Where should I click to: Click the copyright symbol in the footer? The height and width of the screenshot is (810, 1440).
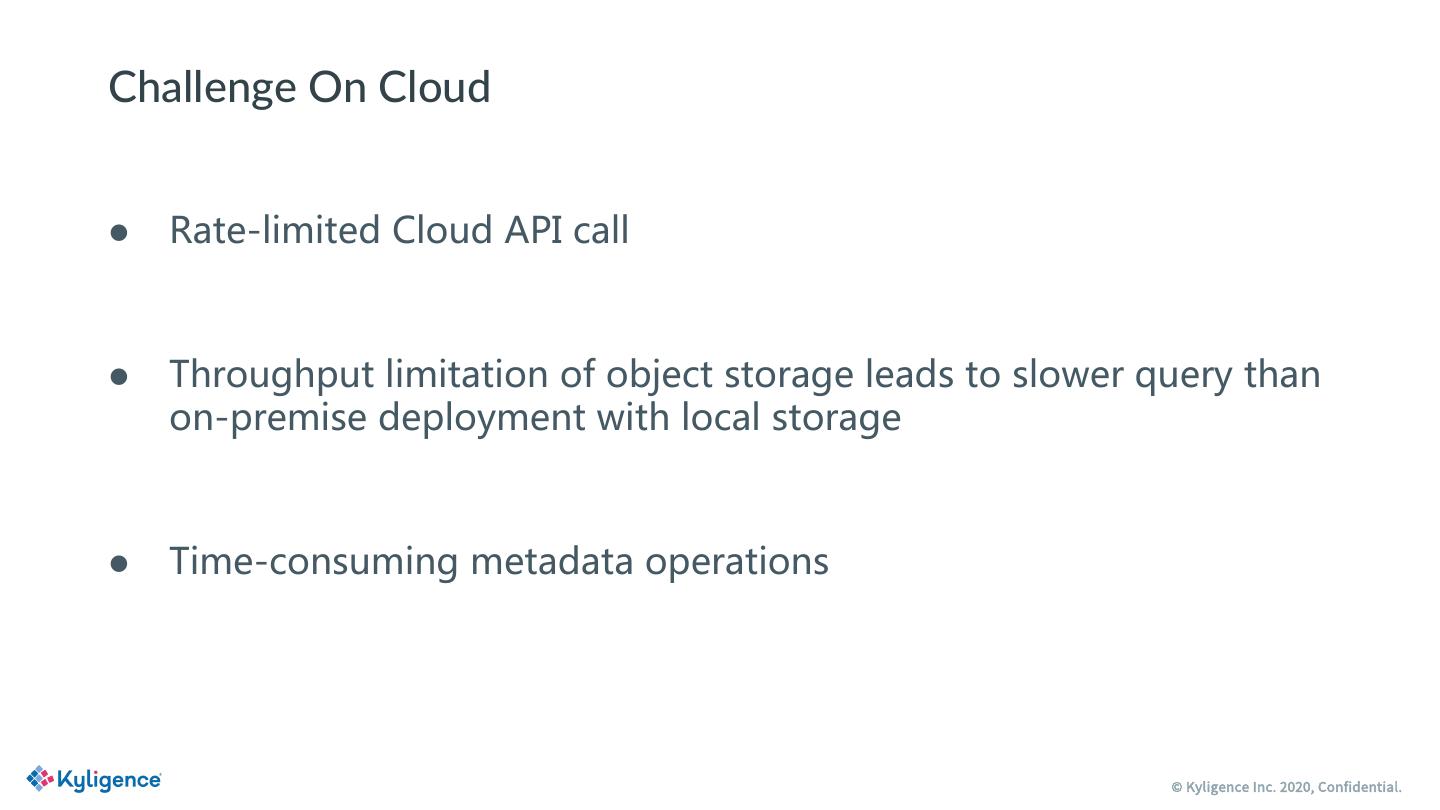point(1177,787)
